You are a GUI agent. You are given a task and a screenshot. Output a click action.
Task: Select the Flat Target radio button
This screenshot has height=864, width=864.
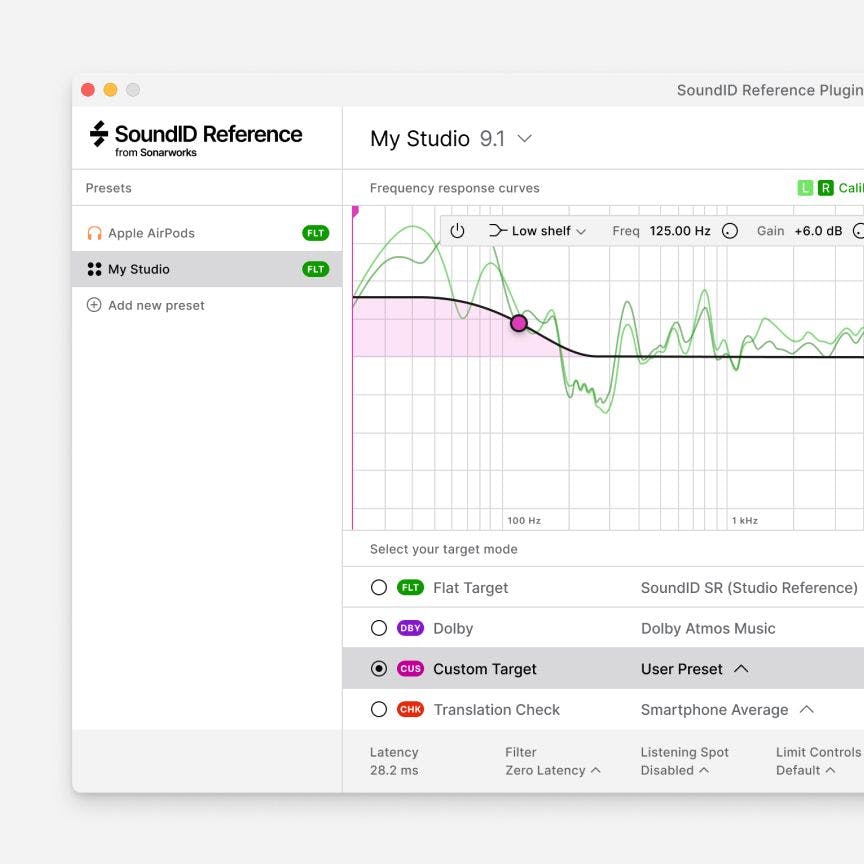tap(380, 587)
